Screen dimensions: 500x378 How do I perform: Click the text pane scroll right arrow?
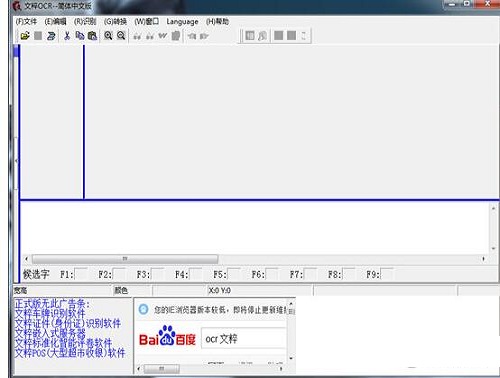(x=484, y=259)
